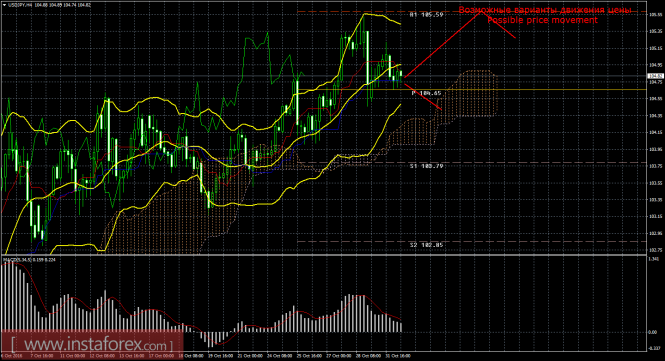Select the Russian 'Возможные варианты движения цены' text
This screenshot has height=361, width=665.
click(x=545, y=10)
